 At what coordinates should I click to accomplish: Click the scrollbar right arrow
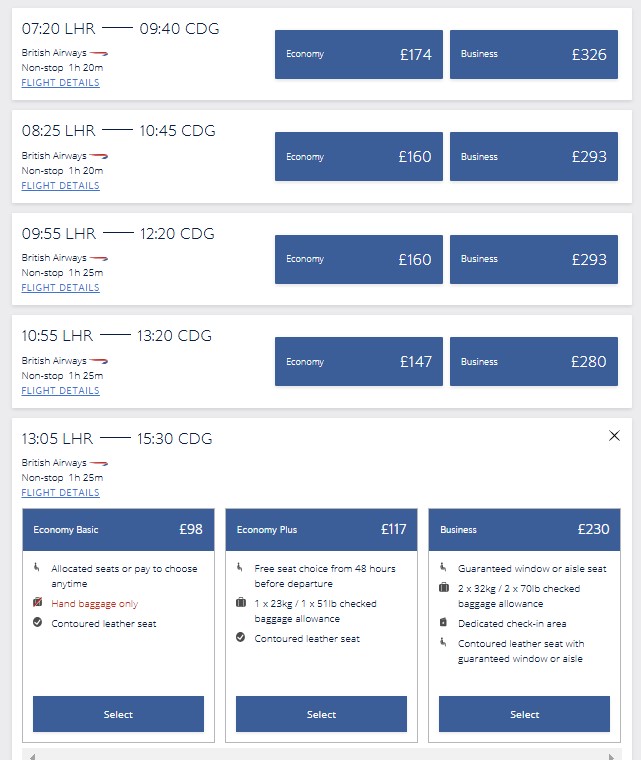coord(611,756)
